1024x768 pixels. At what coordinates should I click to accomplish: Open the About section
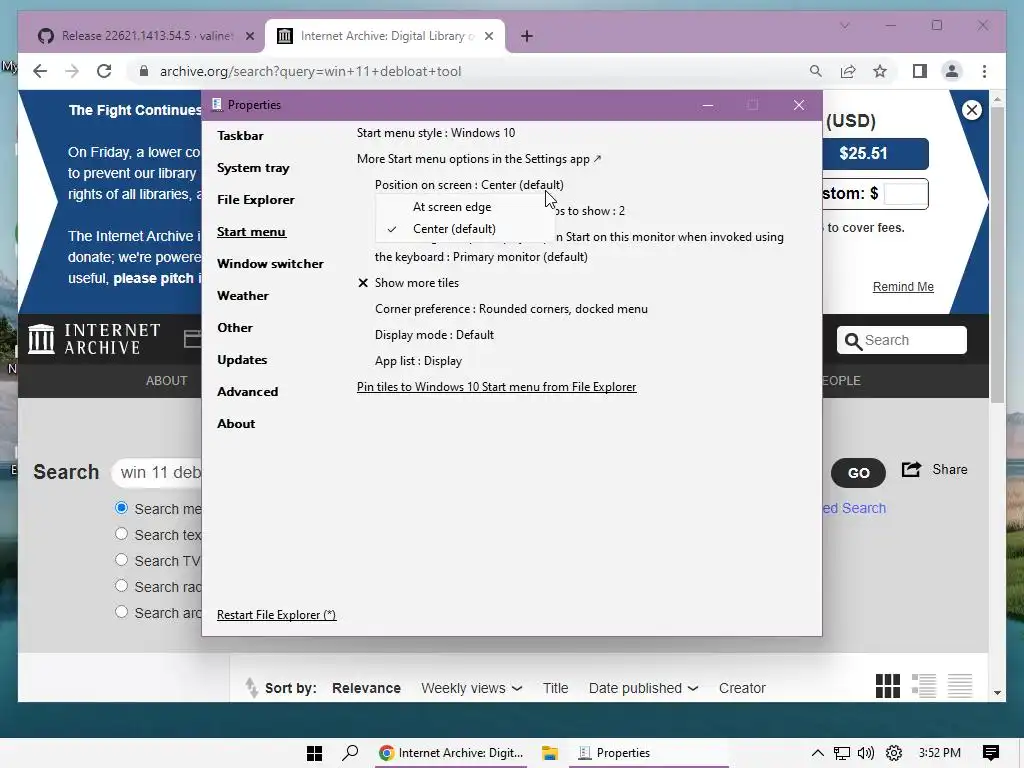click(x=236, y=424)
